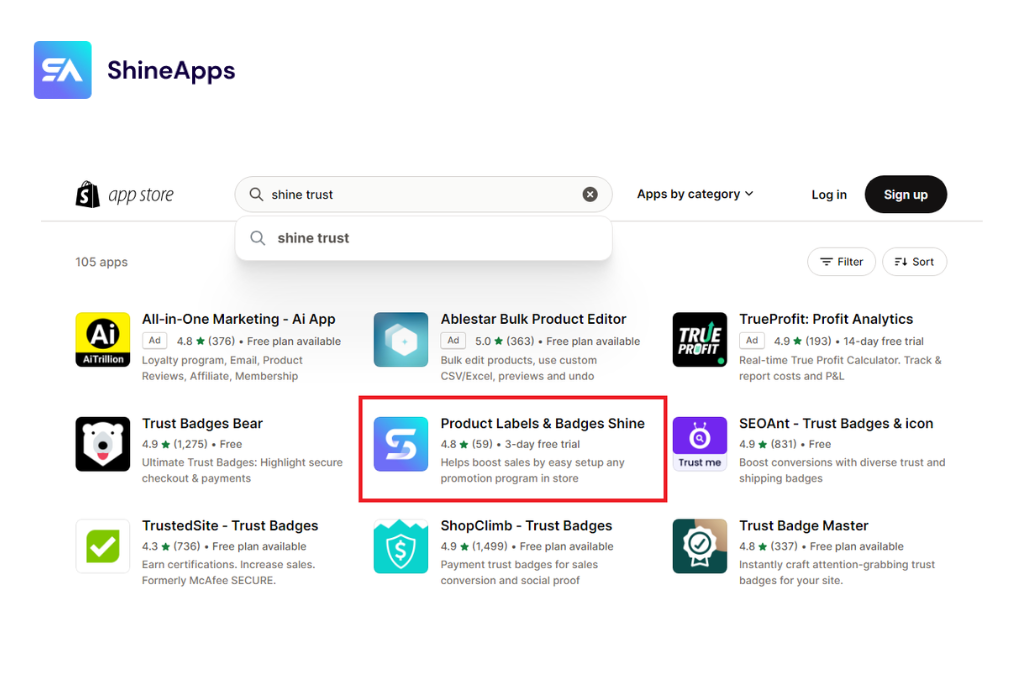Clear the search field with the X icon
This screenshot has height=700, width=1024.
tap(590, 195)
